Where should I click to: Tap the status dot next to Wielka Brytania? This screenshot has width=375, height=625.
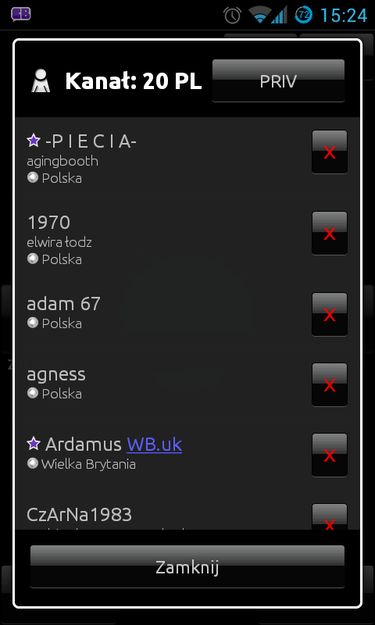(33, 463)
